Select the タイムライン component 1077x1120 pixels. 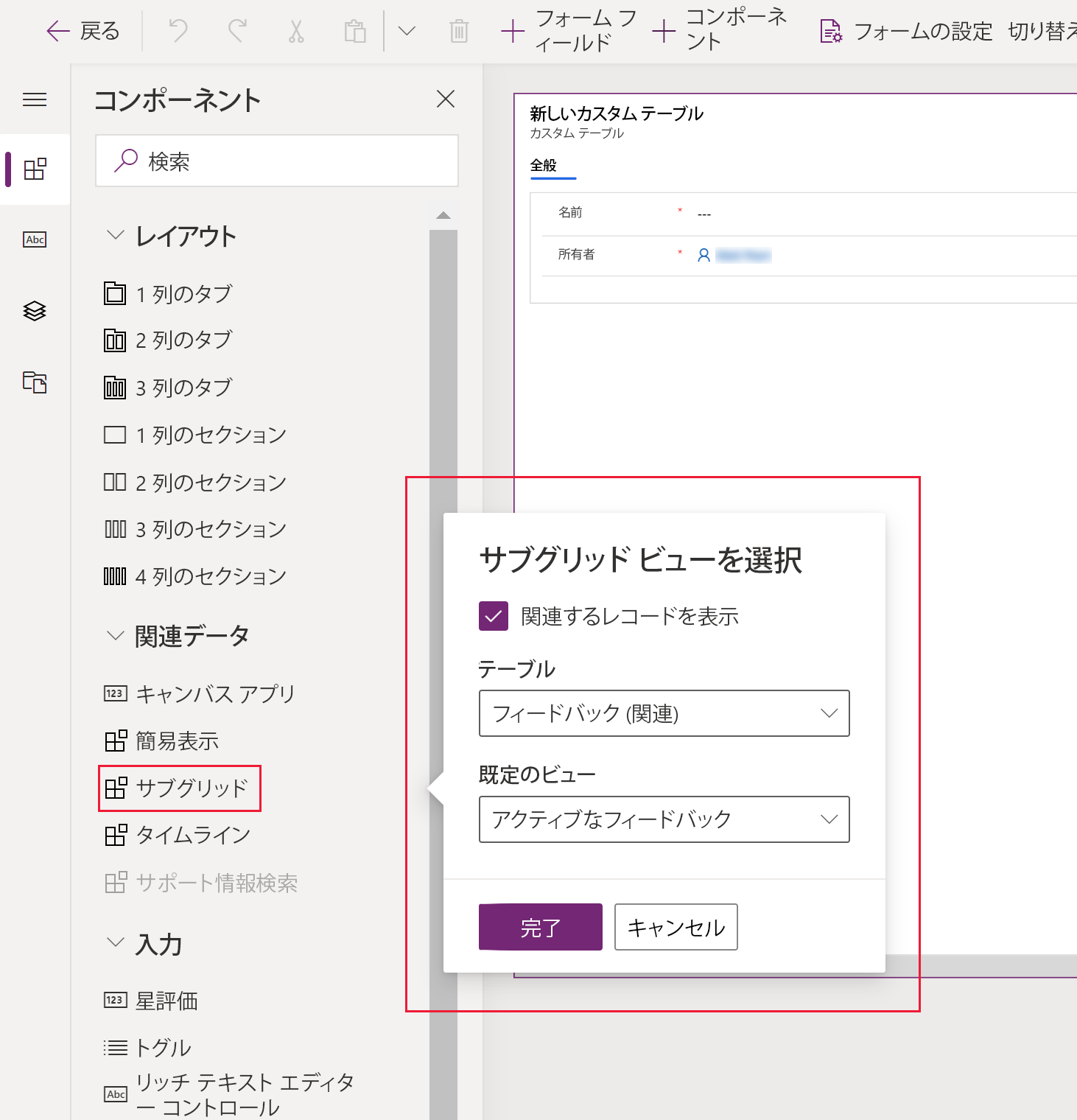(178, 835)
